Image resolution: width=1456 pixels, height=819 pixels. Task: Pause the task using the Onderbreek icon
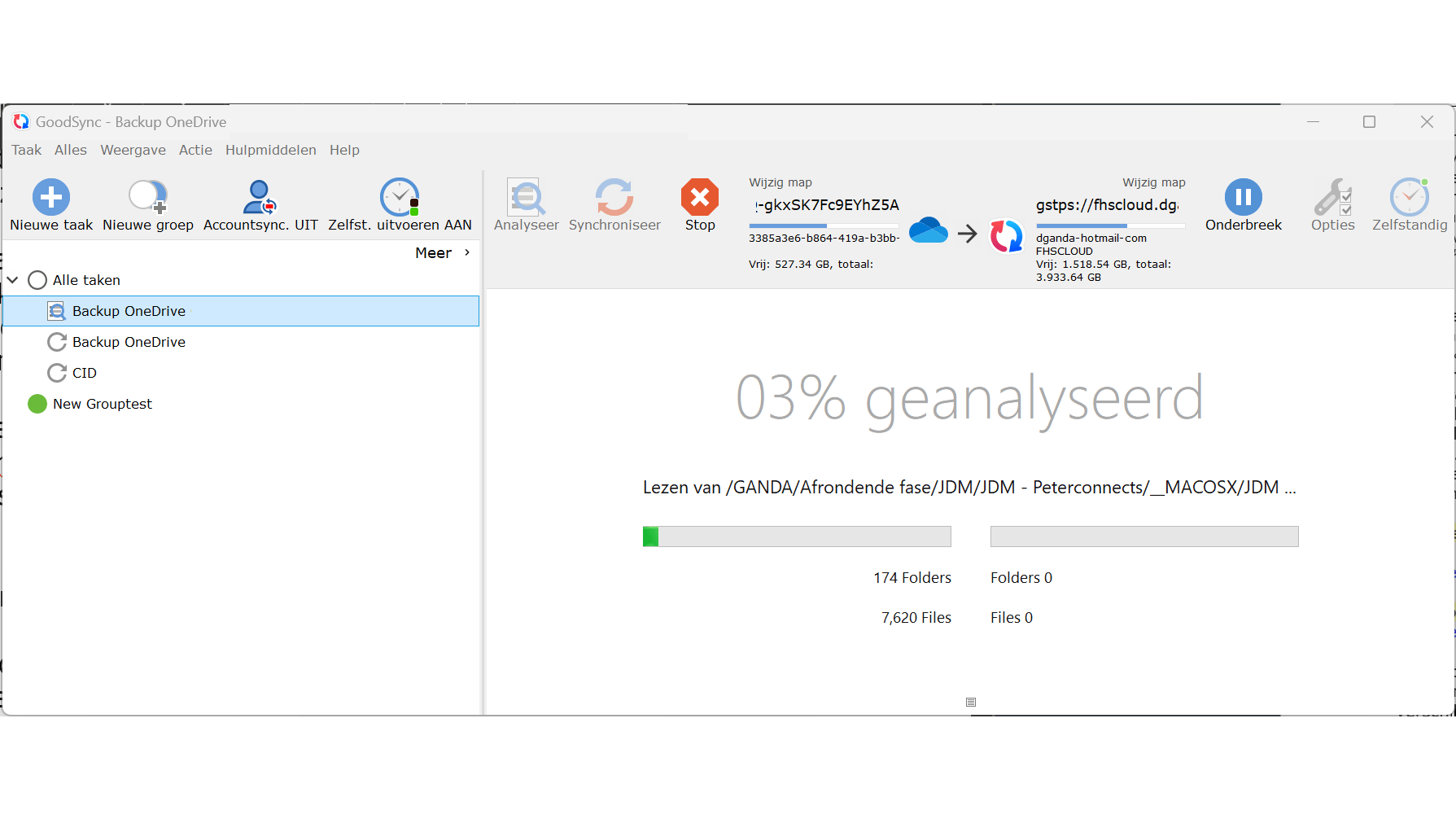pos(1243,198)
